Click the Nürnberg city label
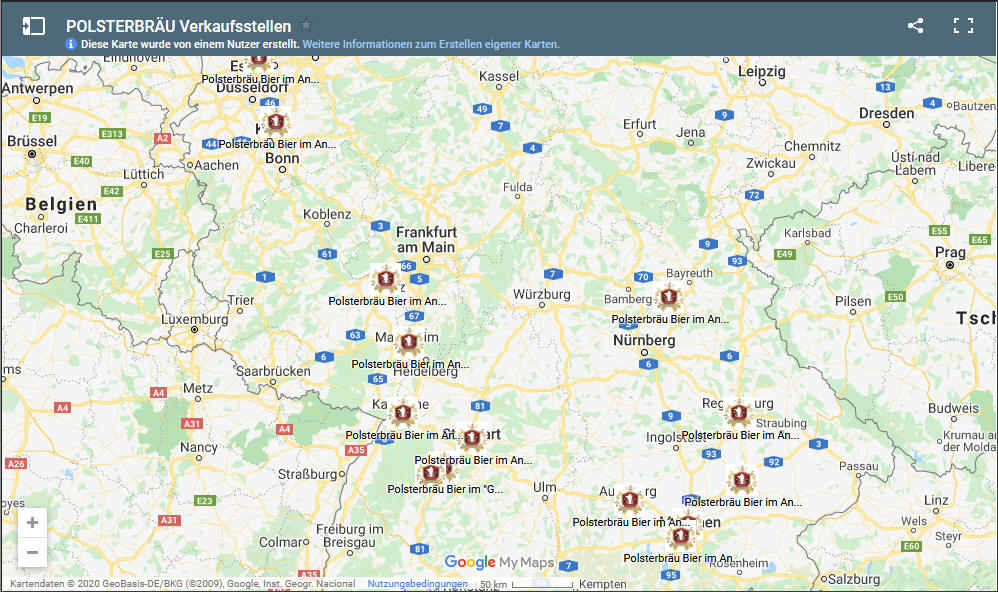The image size is (998, 592). pos(644,340)
